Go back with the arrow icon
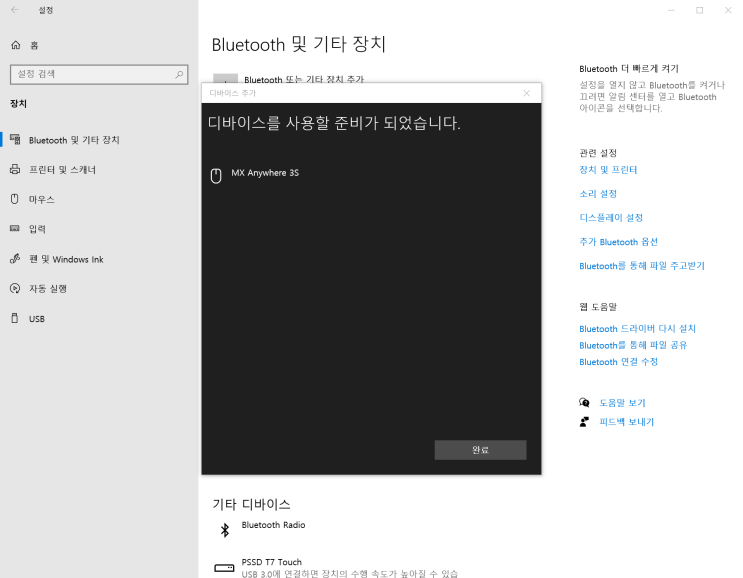 [15, 10]
